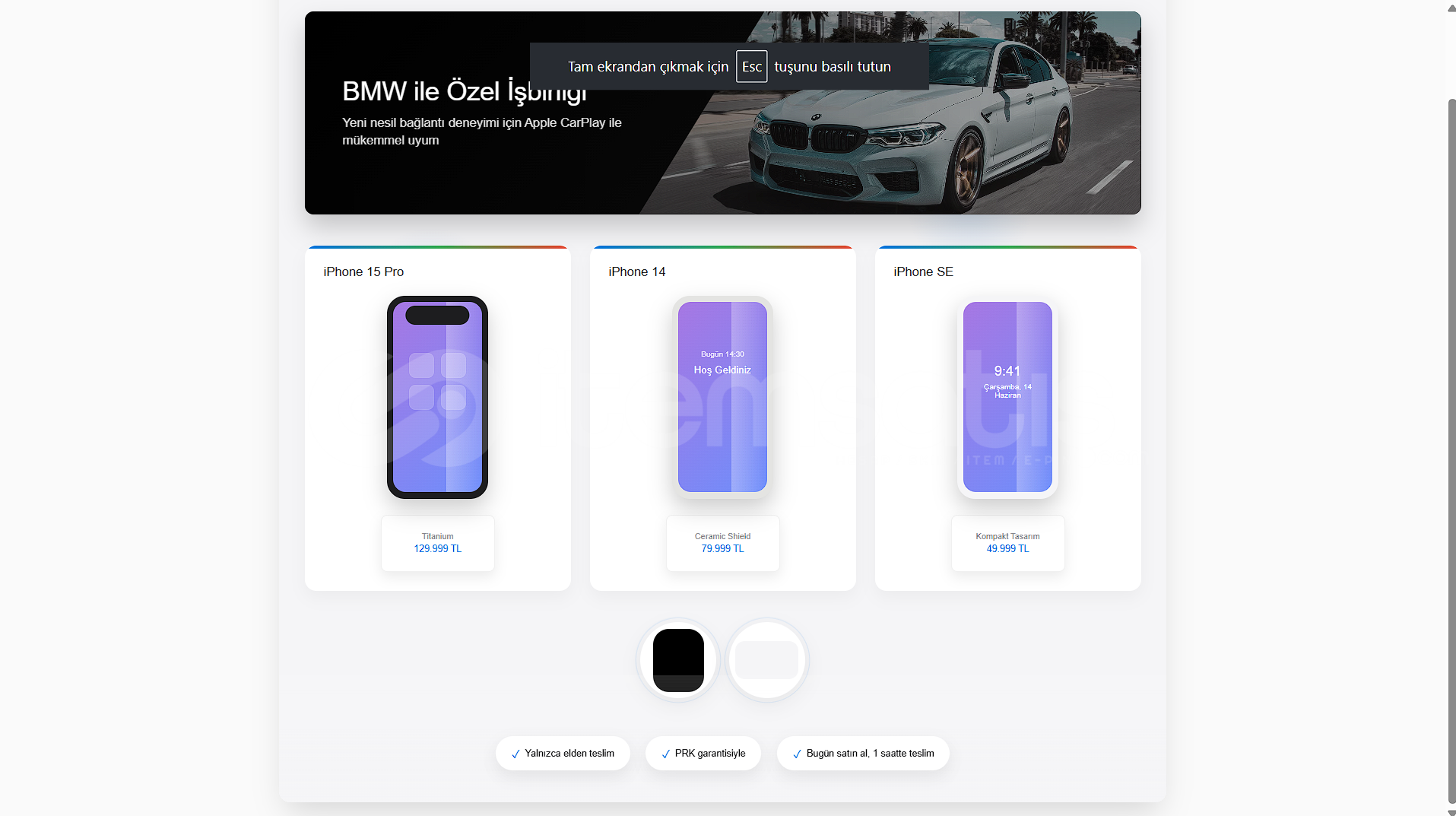Viewport: 1456px width, 816px height.
Task: Click checkmark icon beside PRK garantisiyle
Action: 665,754
